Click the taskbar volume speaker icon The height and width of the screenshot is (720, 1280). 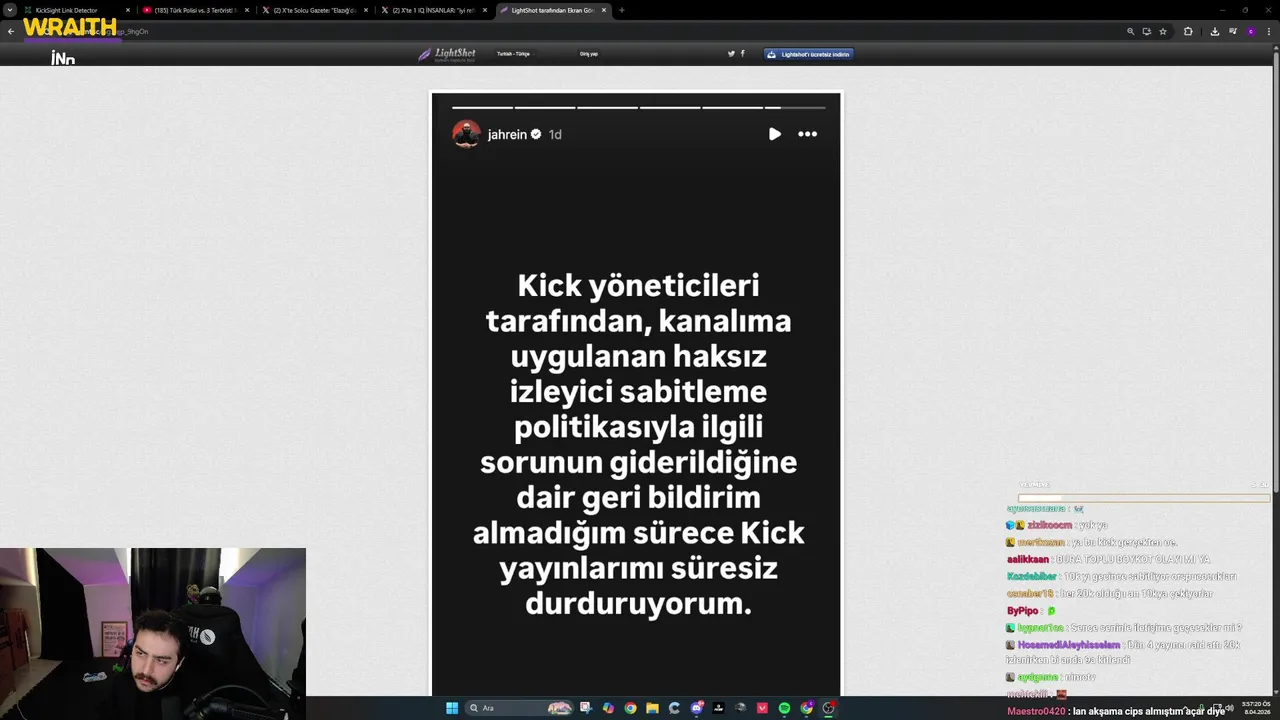(x=1229, y=708)
